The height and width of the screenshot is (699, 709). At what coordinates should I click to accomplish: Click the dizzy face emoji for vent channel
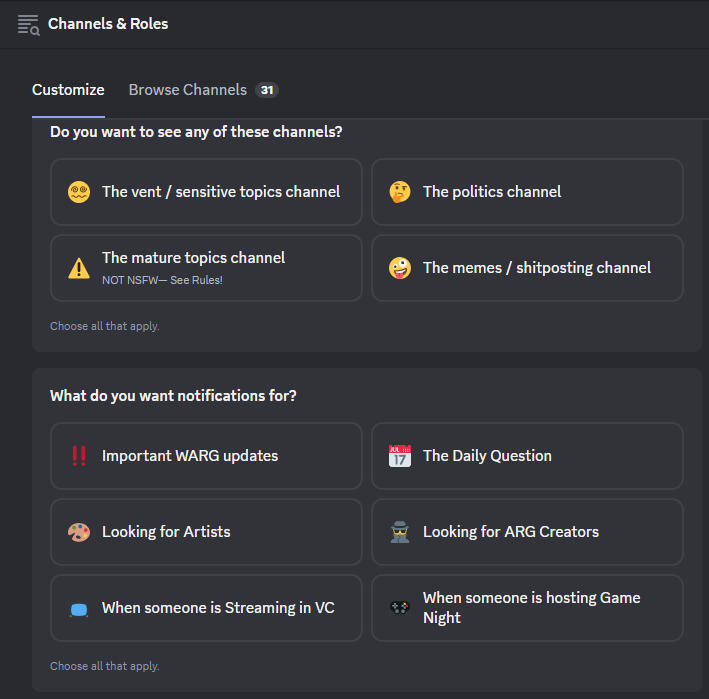click(x=79, y=192)
